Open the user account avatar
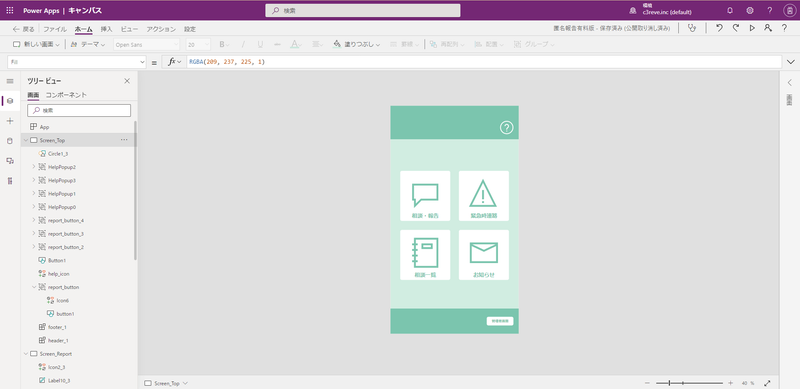The image size is (800, 389). (x=789, y=10)
